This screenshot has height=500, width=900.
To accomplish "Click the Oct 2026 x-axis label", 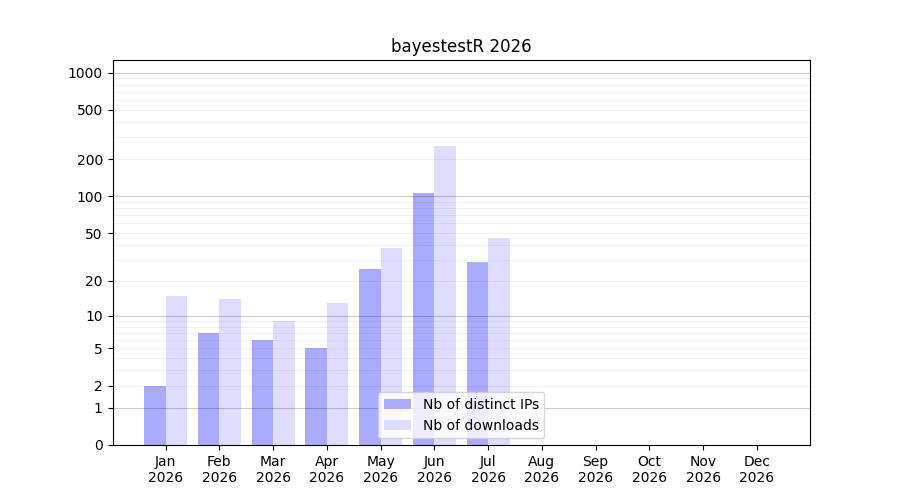I will click(x=650, y=469).
